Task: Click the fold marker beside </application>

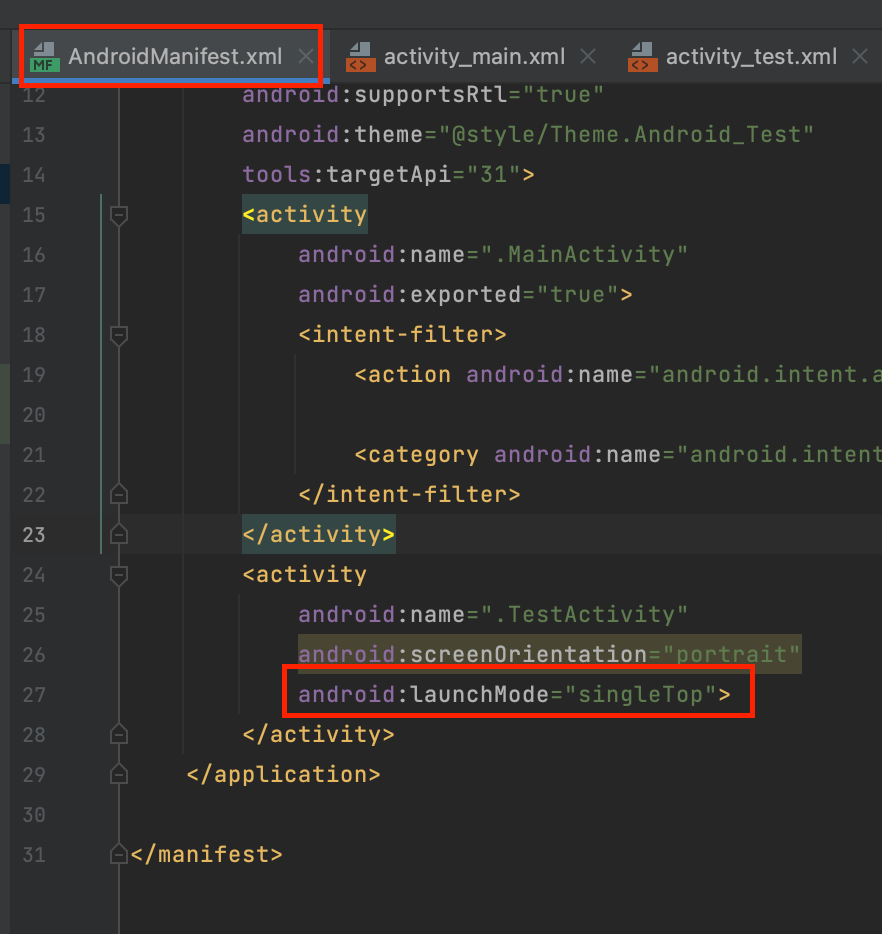Action: (118, 773)
